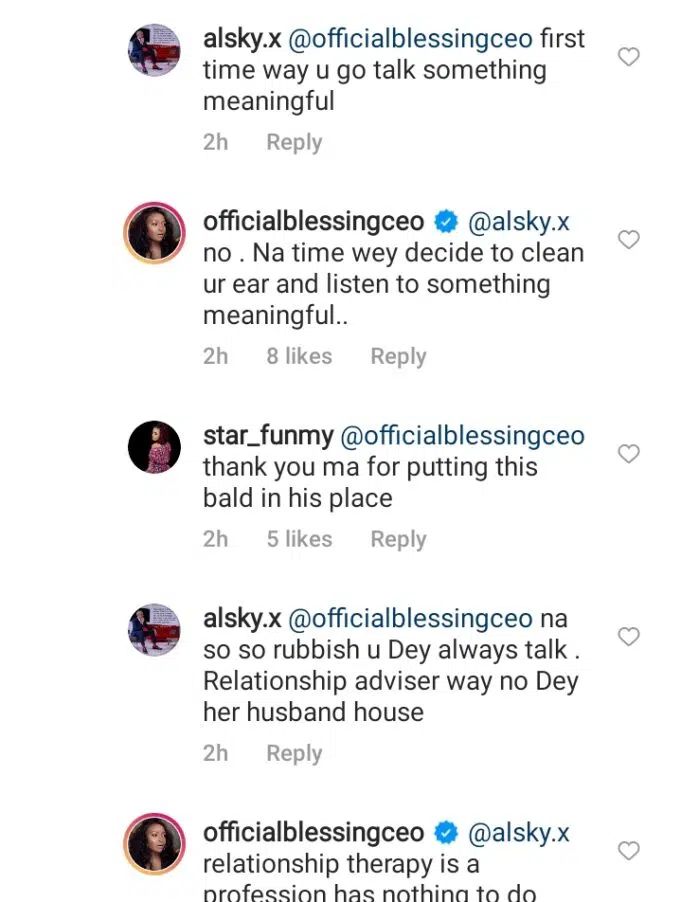Like alsky.x's 'so so rubbish' comment
Image resolution: width=681 pixels, height=902 pixels.
[628, 637]
